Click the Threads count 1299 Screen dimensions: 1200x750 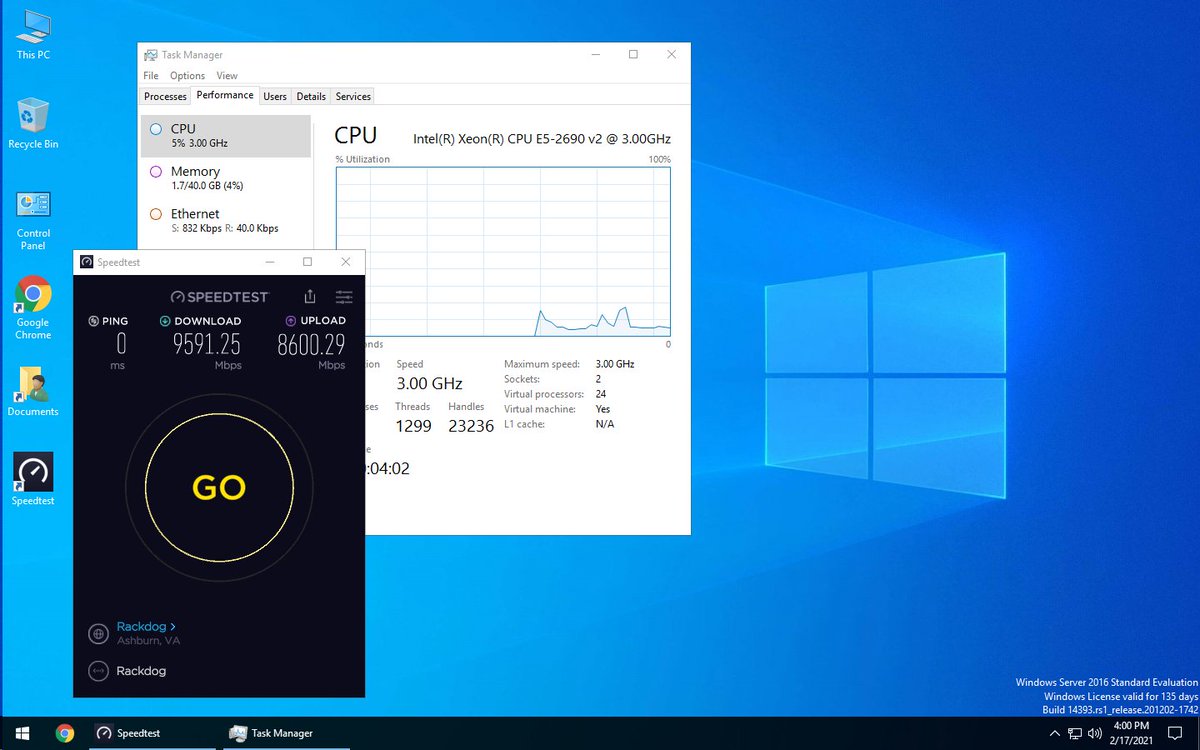(x=414, y=426)
